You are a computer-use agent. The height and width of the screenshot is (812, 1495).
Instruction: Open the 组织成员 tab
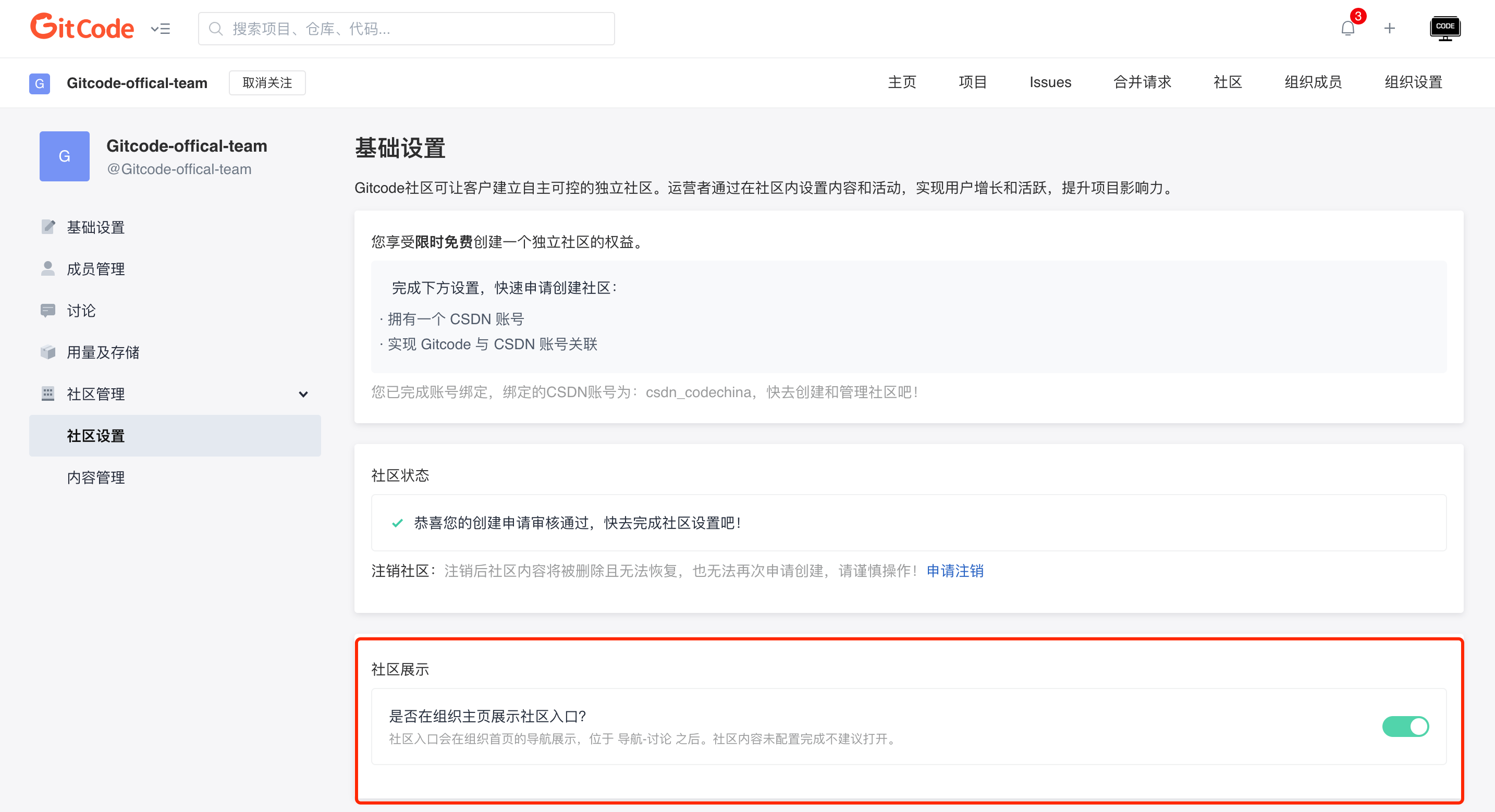coord(1313,82)
